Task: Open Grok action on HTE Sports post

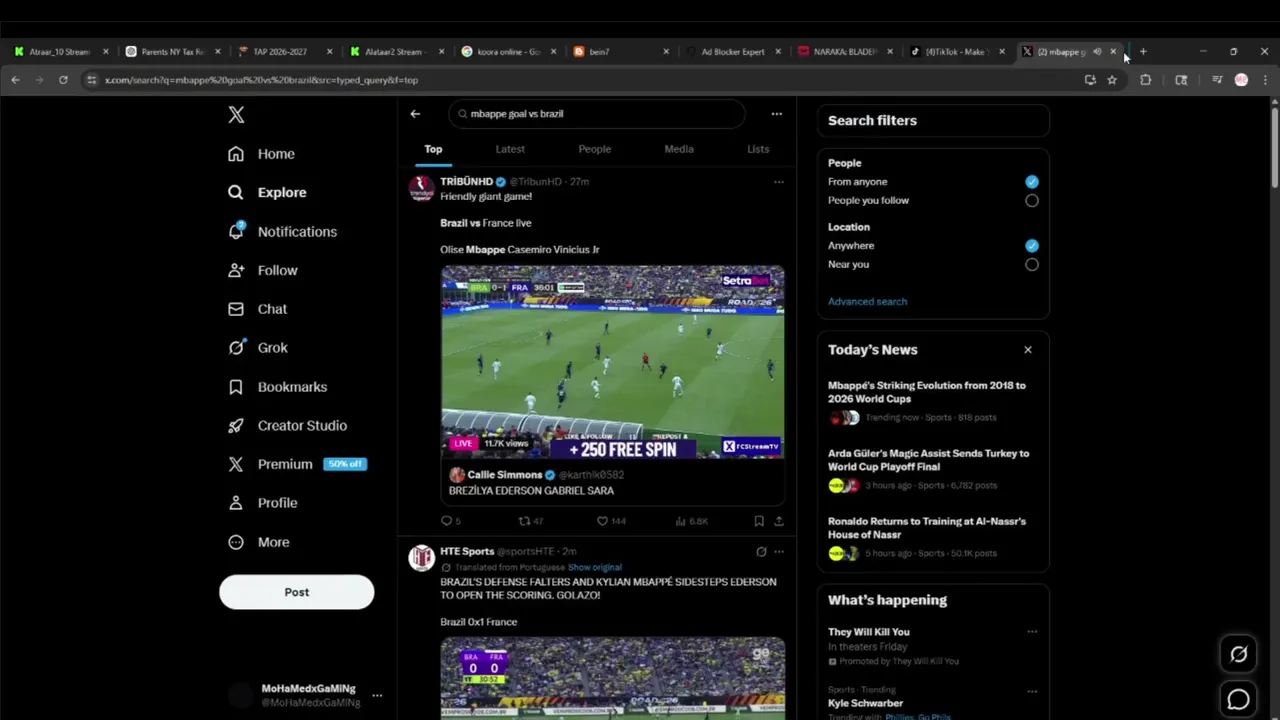Action: [761, 551]
